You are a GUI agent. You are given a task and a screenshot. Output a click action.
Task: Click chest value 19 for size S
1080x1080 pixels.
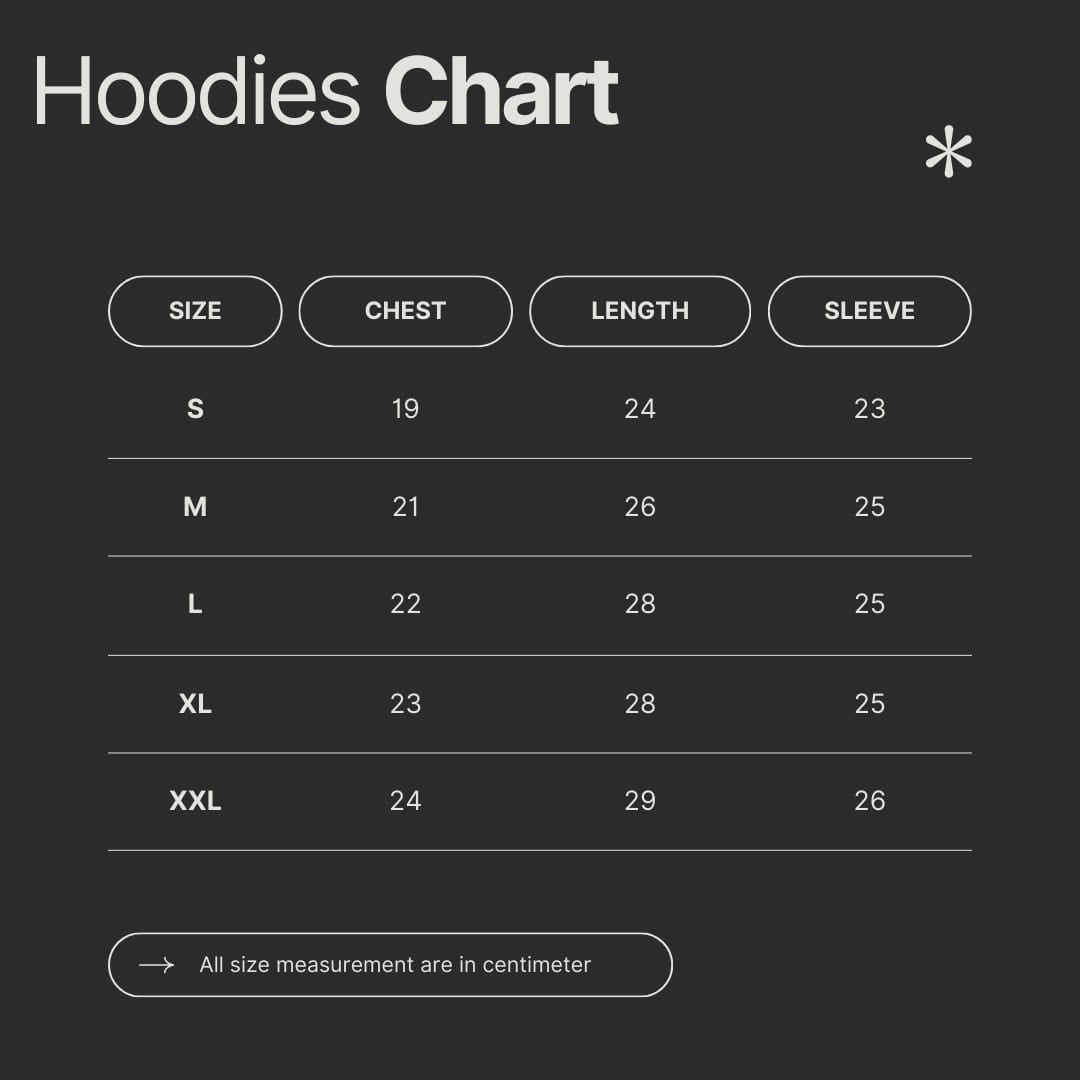pyautogui.click(x=405, y=408)
